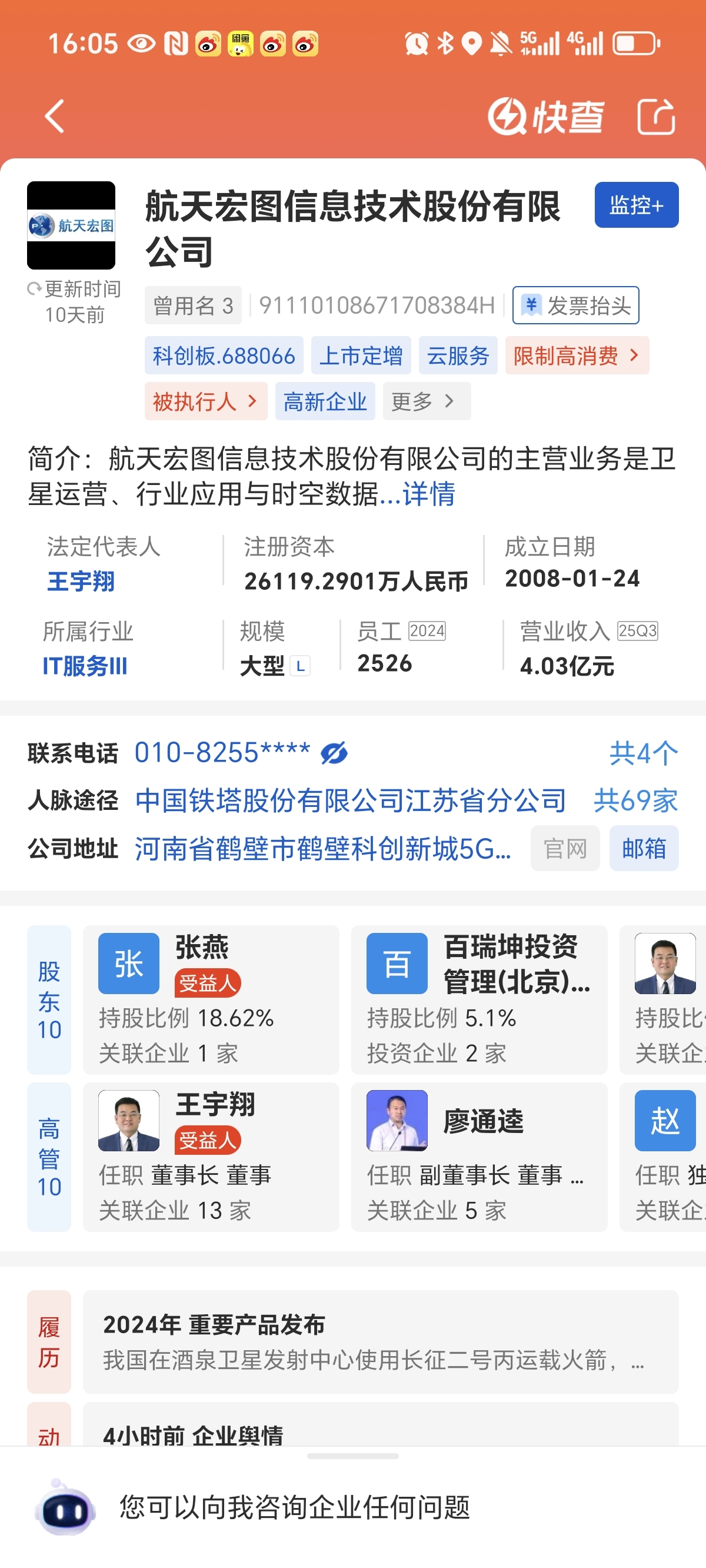
Task: Tap 受益人 badge under 张燕
Action: tap(208, 983)
